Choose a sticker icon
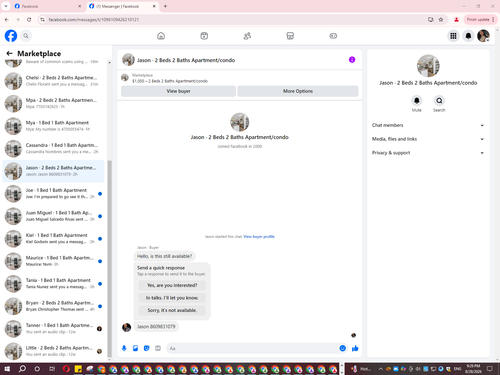 [x=147, y=348]
